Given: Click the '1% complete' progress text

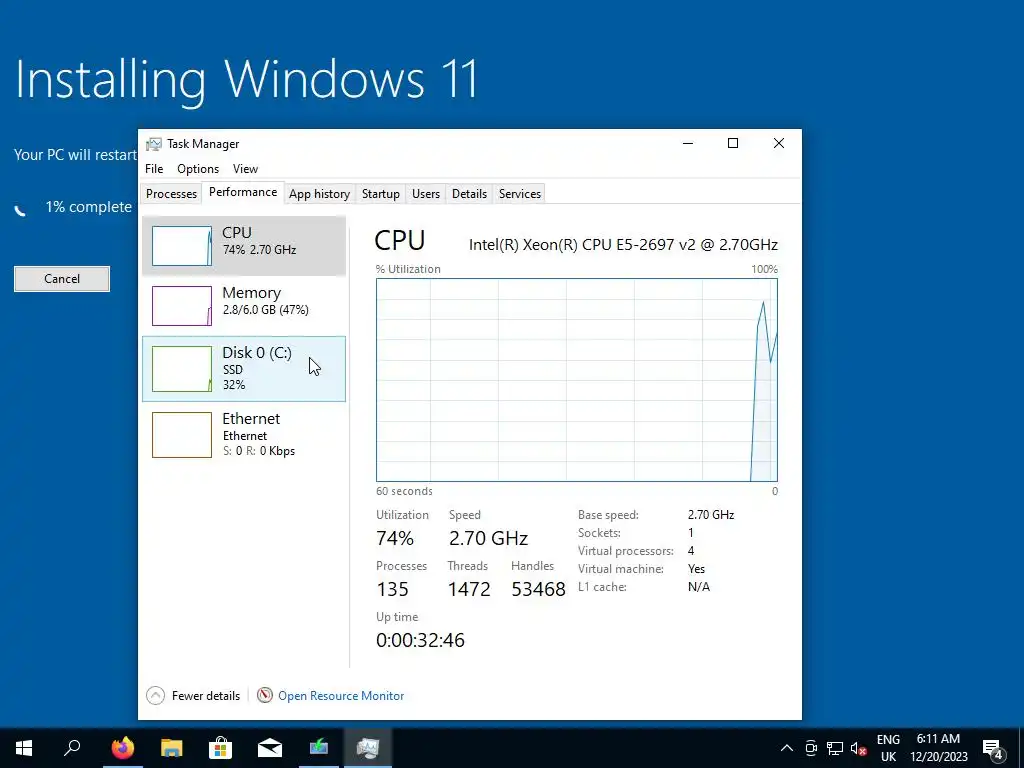Looking at the screenshot, I should click(88, 207).
